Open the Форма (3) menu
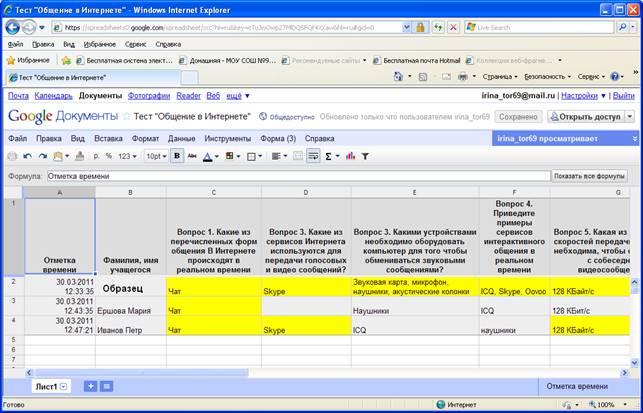Viewport: 643px width, 413px height. tap(278, 139)
